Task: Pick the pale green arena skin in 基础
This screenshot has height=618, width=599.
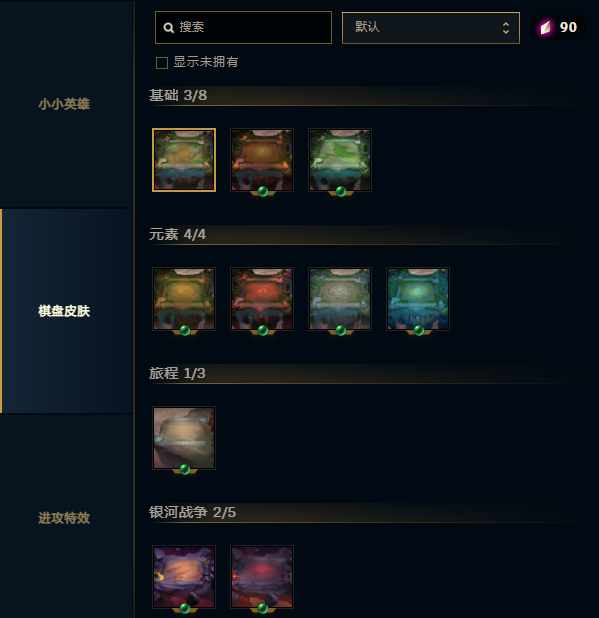Action: tap(340, 160)
